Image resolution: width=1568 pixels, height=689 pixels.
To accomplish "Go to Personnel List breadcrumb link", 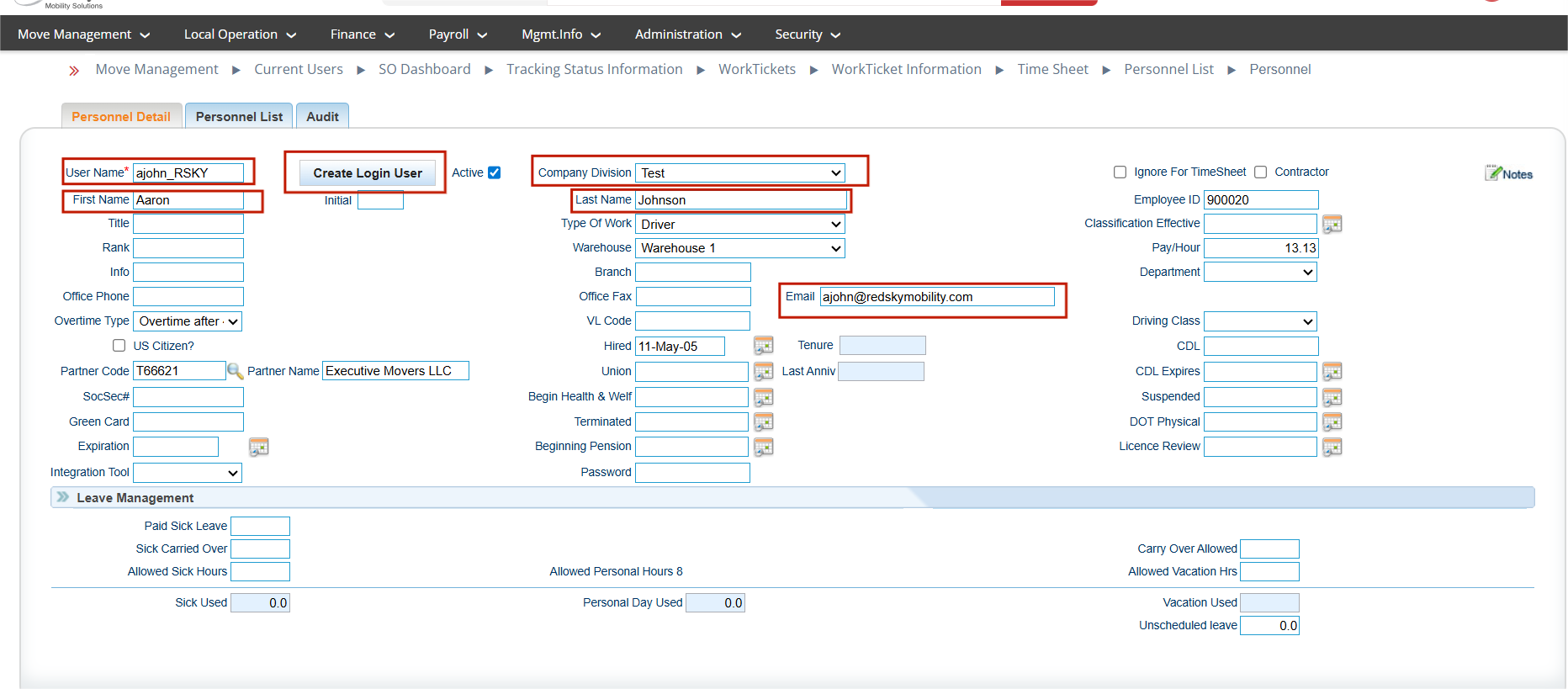I will pyautogui.click(x=1169, y=69).
